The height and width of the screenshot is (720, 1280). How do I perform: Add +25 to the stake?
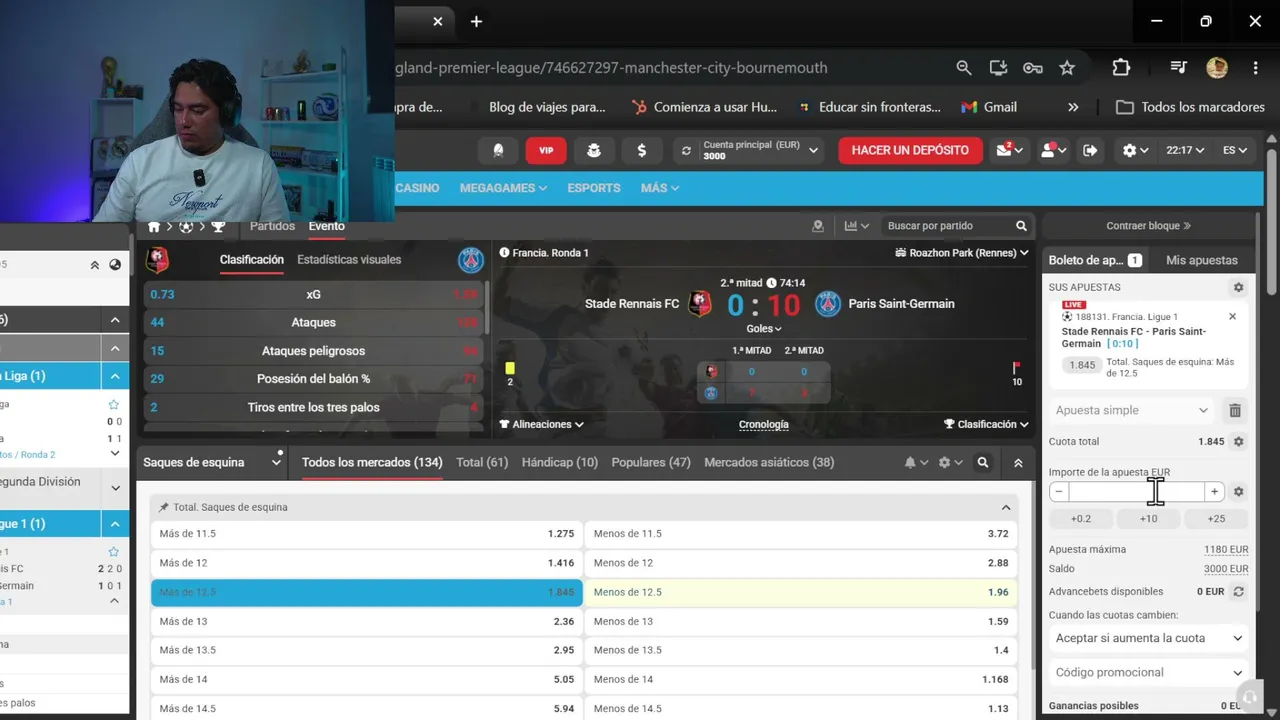(1216, 518)
